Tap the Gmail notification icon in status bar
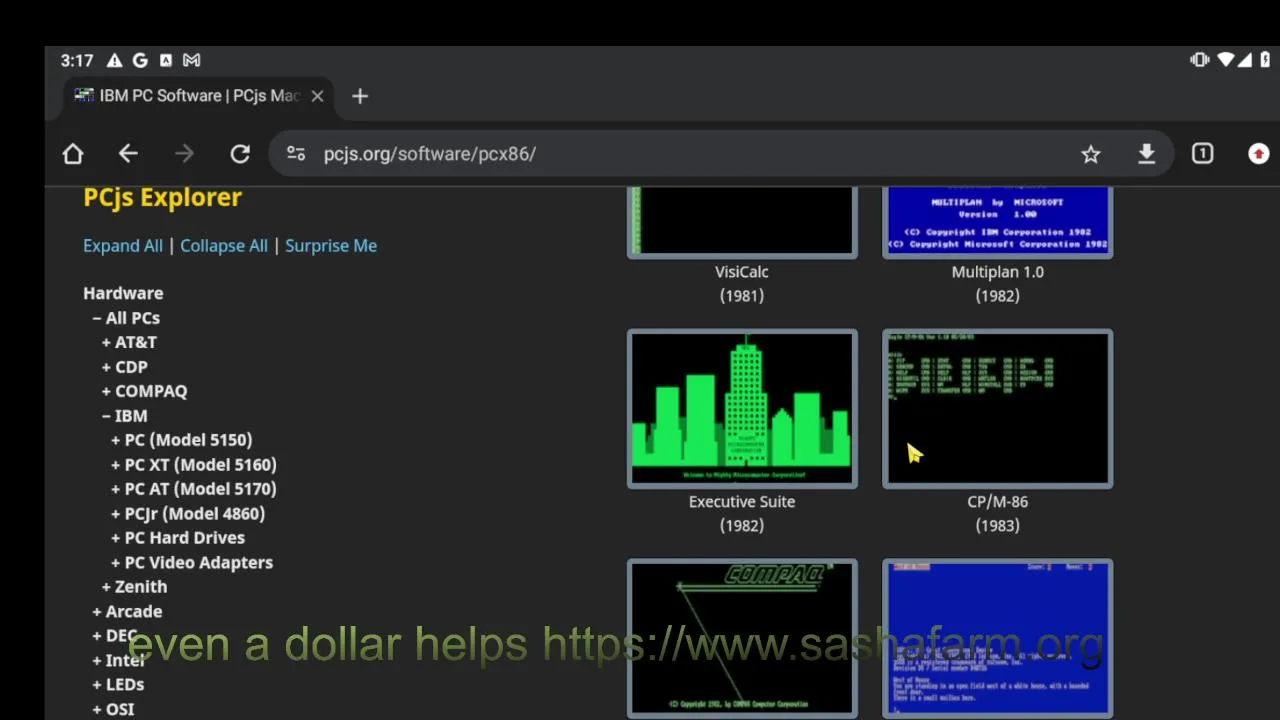1280x720 pixels. (191, 61)
